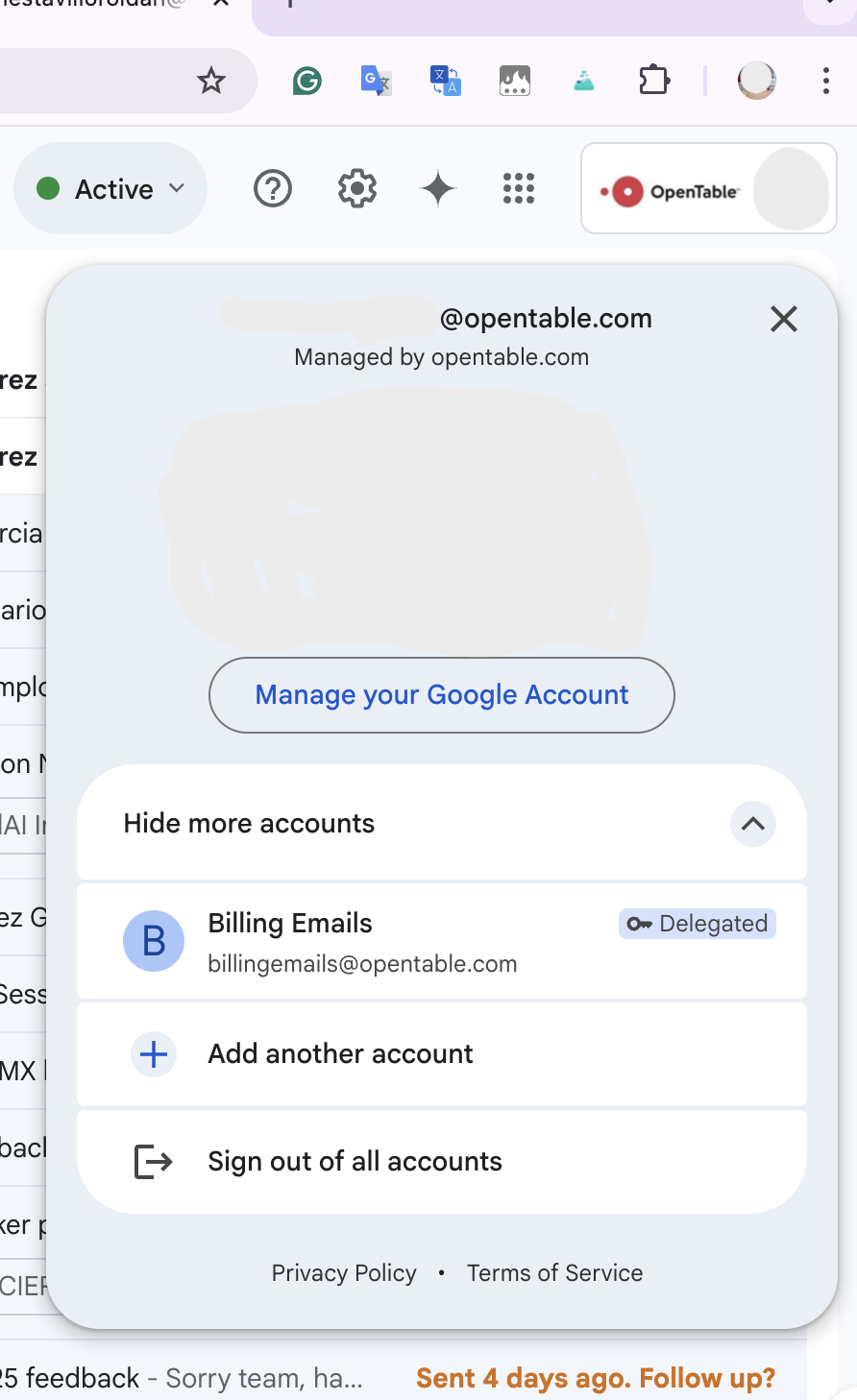This screenshot has width=857, height=1400.
Task: Open the Privacy Policy link
Action: pyautogui.click(x=344, y=1273)
